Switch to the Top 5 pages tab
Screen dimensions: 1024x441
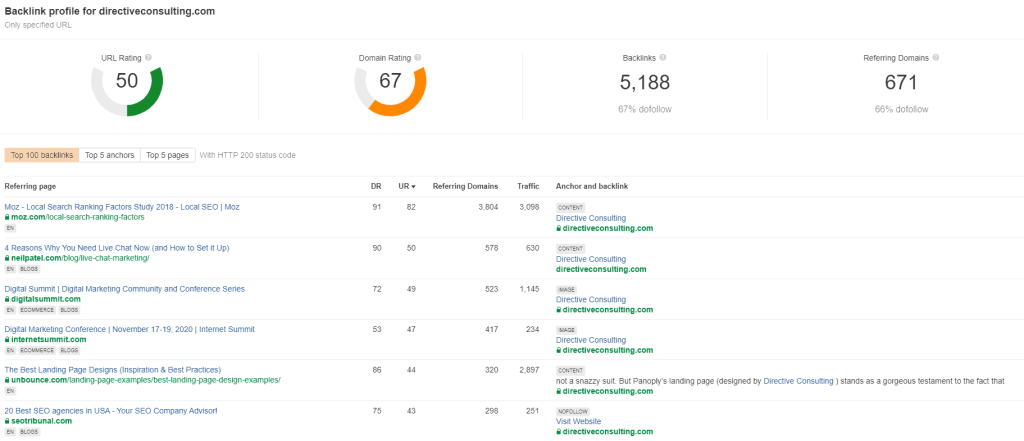tap(167, 155)
